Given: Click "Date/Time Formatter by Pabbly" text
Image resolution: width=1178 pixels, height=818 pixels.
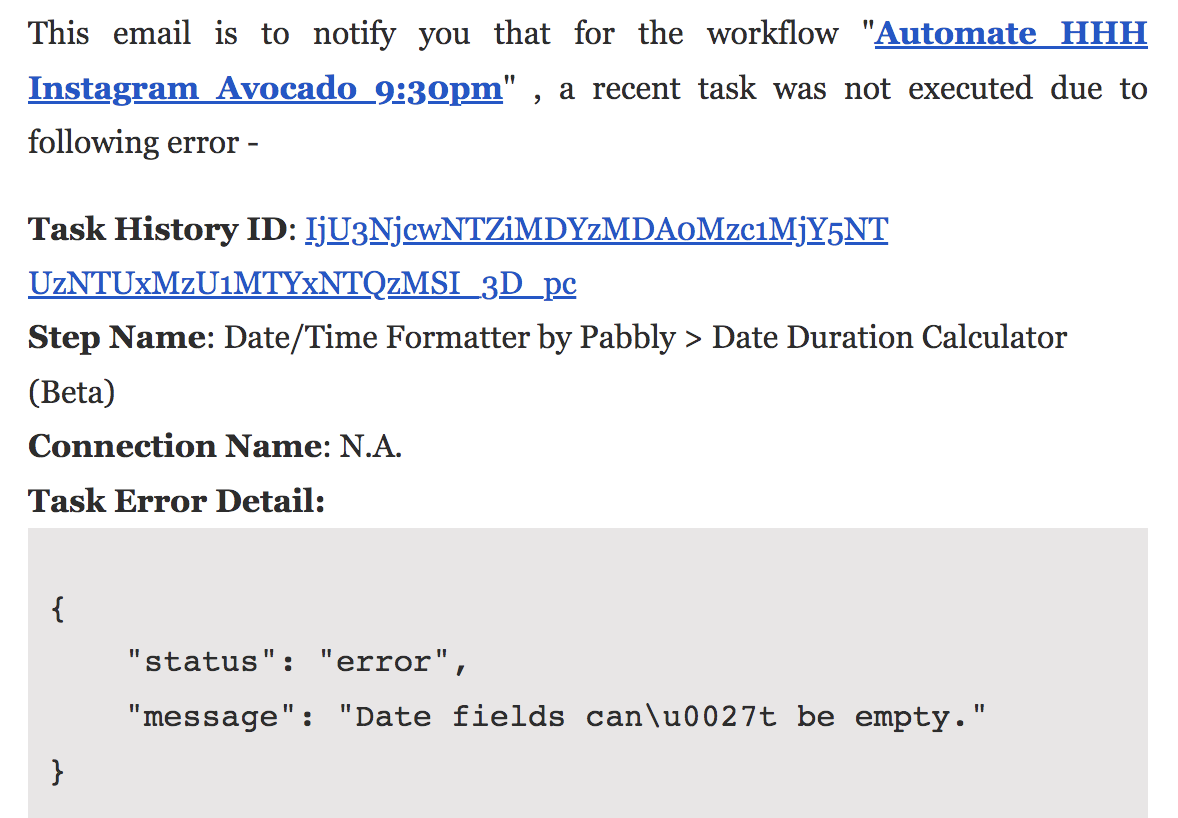Looking at the screenshot, I should pos(450,338).
